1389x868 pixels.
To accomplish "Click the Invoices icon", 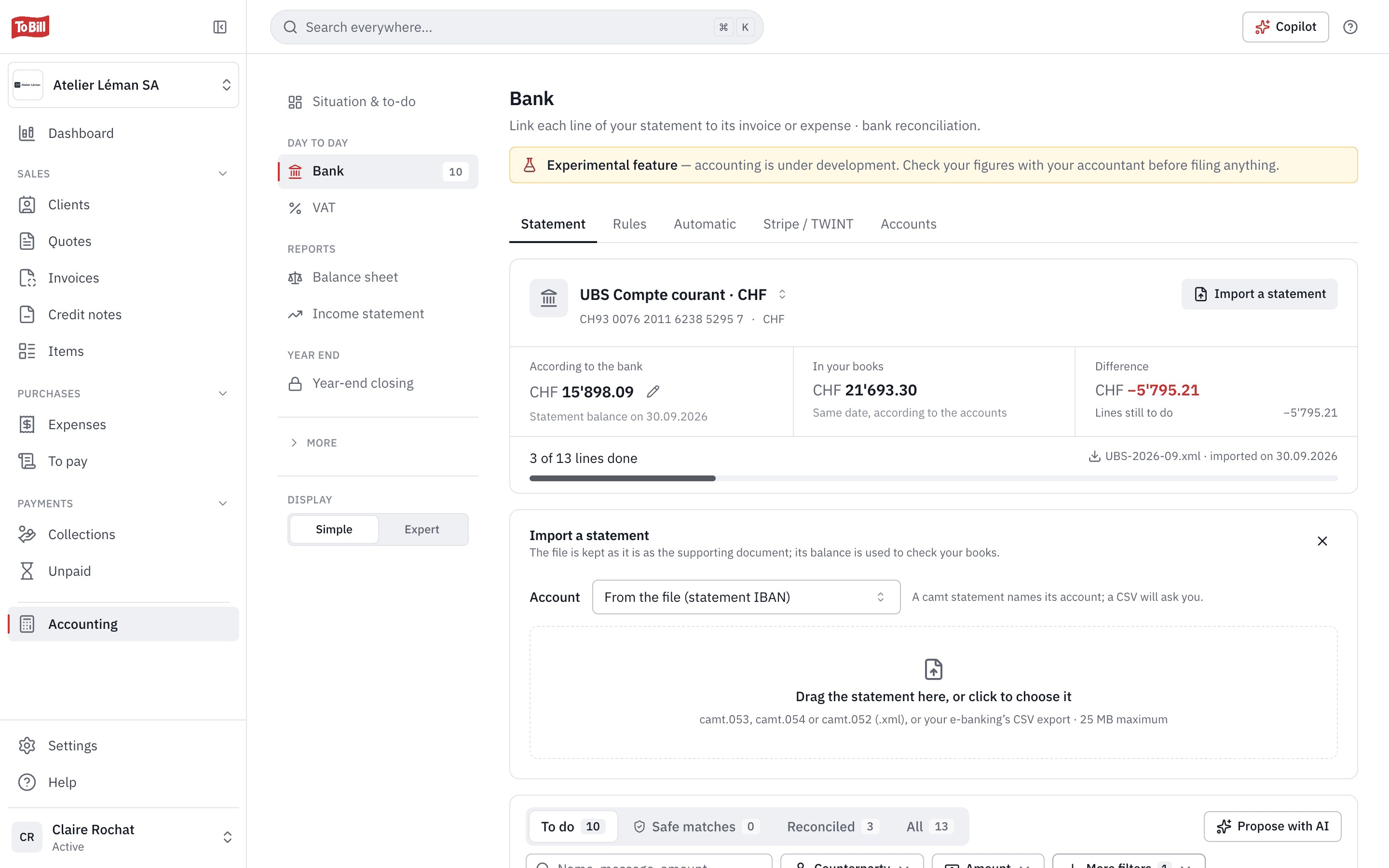I will click(x=27, y=278).
